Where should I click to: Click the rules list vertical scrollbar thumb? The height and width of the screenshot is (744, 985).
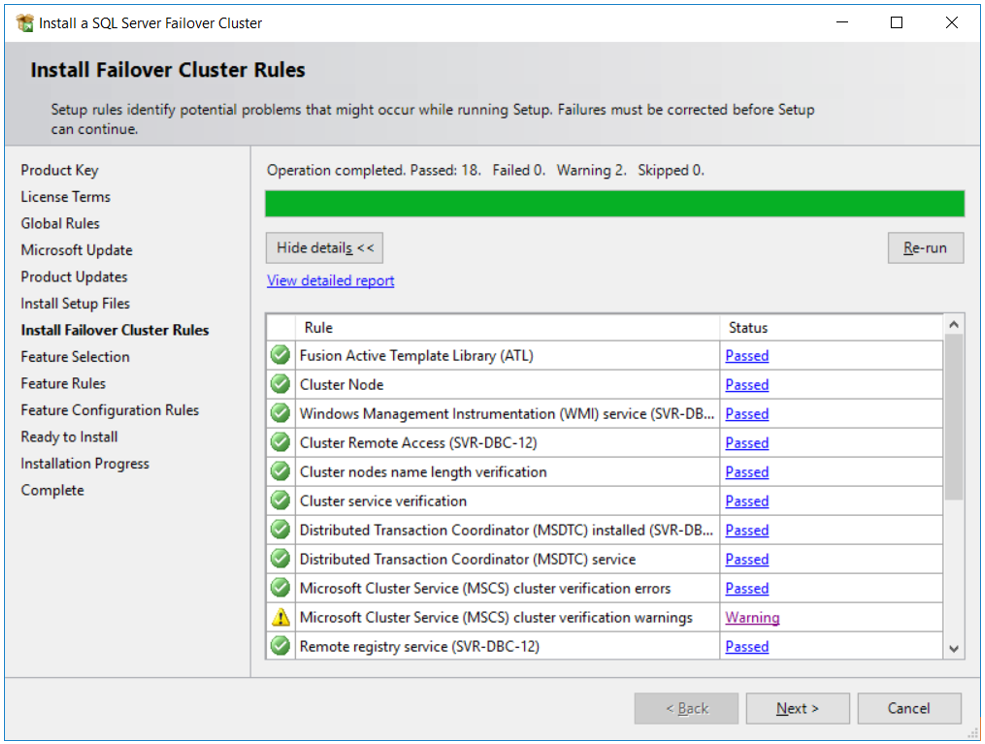point(954,417)
